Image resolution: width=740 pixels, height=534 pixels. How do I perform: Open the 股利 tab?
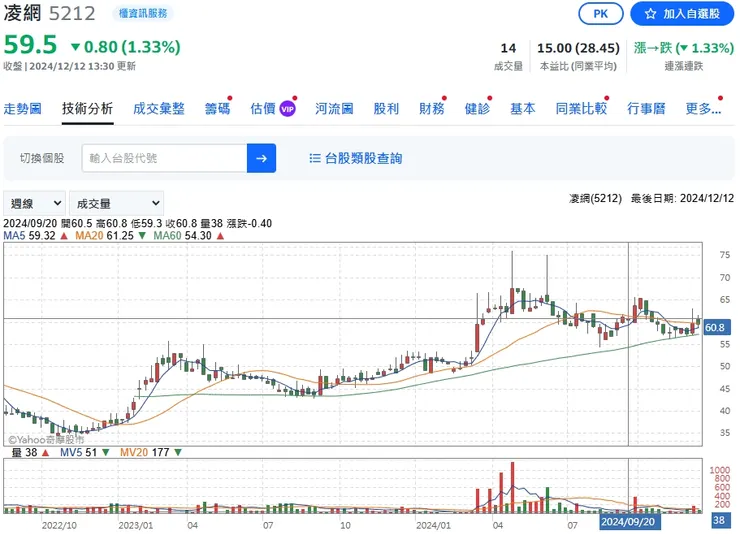(386, 109)
